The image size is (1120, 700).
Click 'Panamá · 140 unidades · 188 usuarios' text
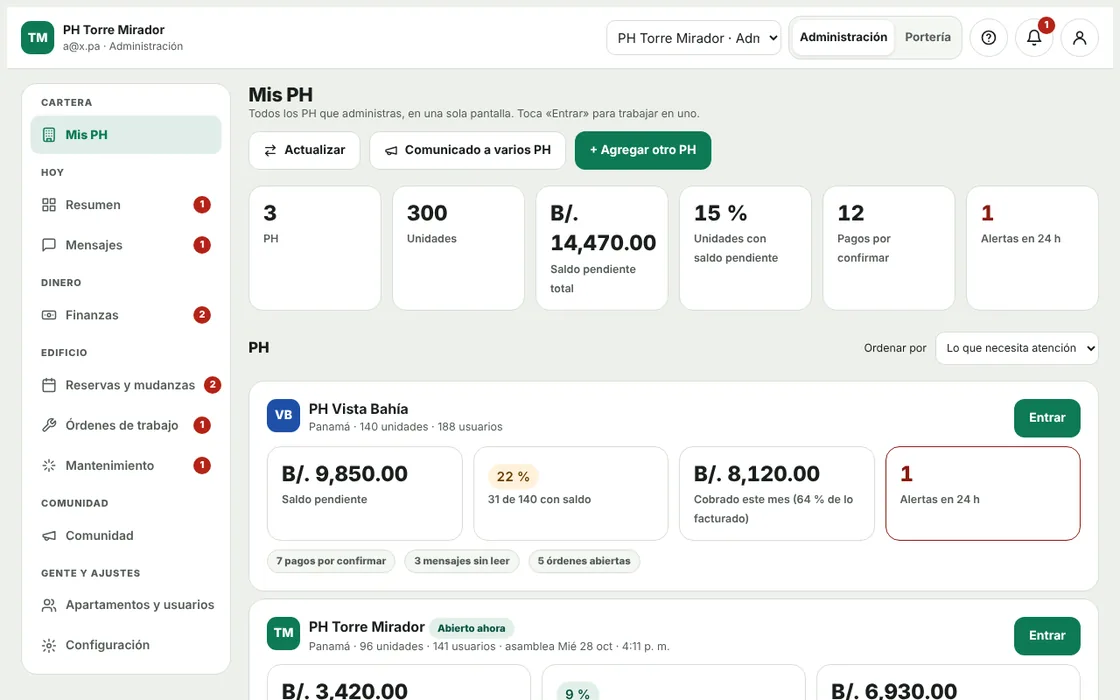coord(406,427)
